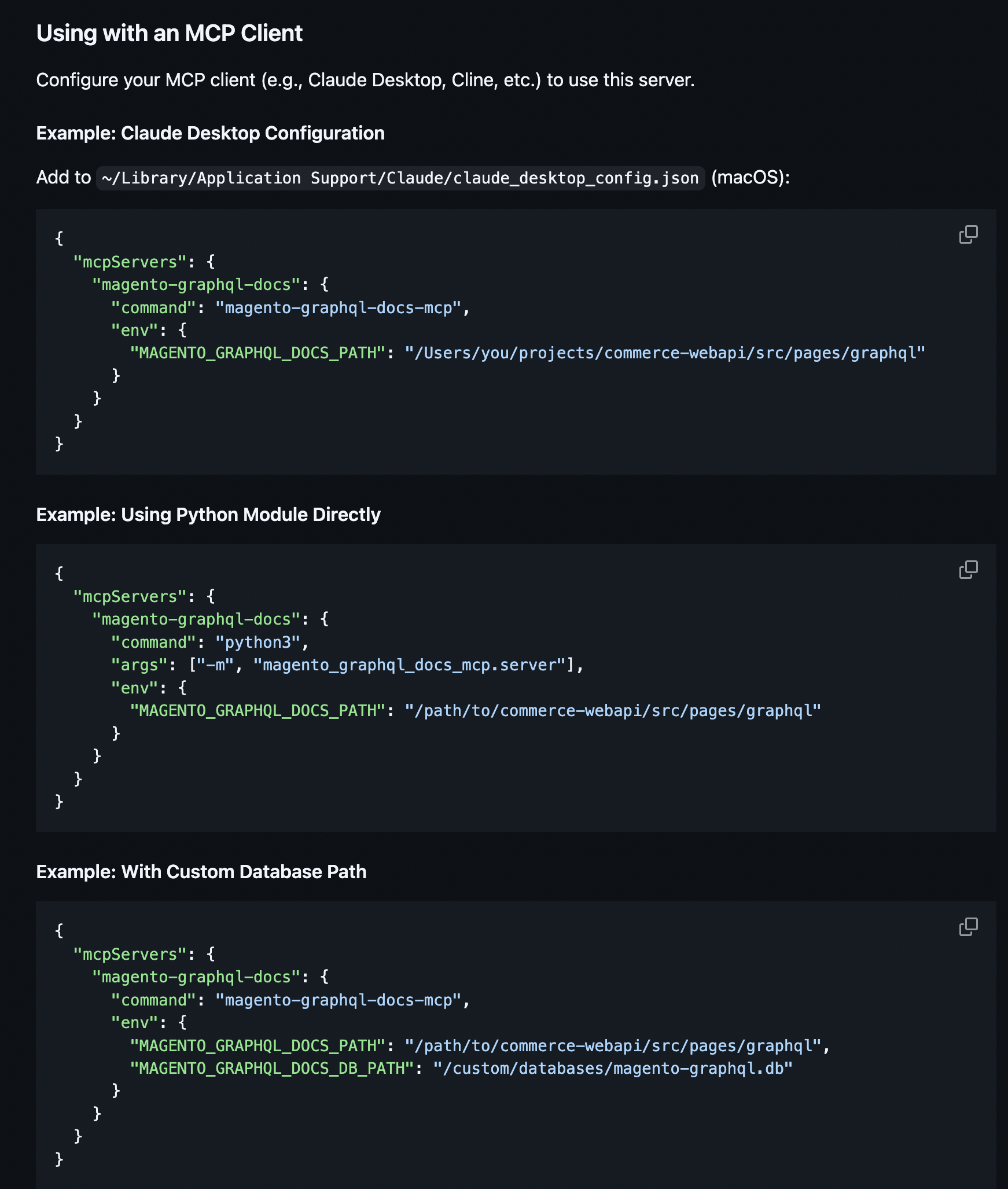Click the 'Configure your MCP client' paragraph
Image resolution: width=1008 pixels, height=1189 pixels.
tap(365, 80)
